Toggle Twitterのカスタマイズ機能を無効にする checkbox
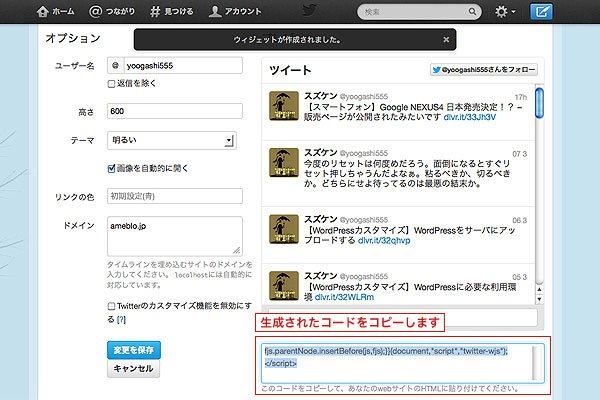600x400 pixels. [111, 306]
